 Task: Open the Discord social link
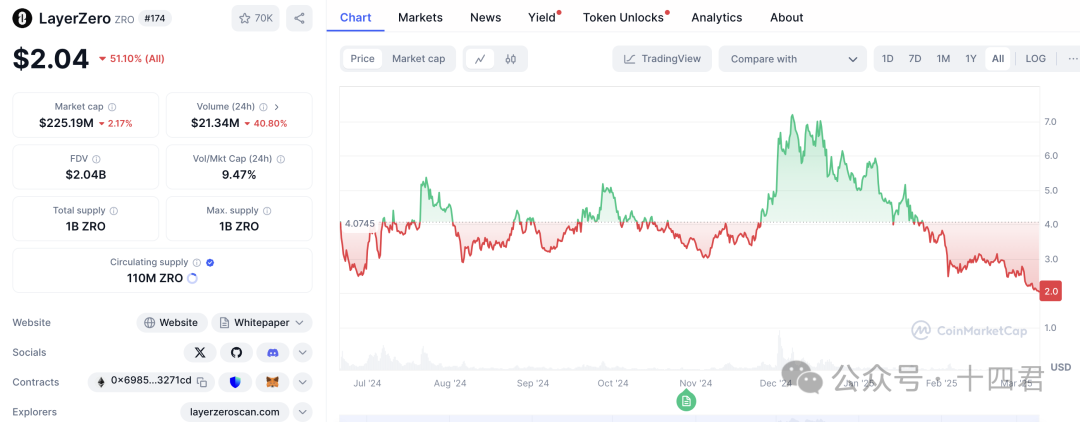pos(272,352)
